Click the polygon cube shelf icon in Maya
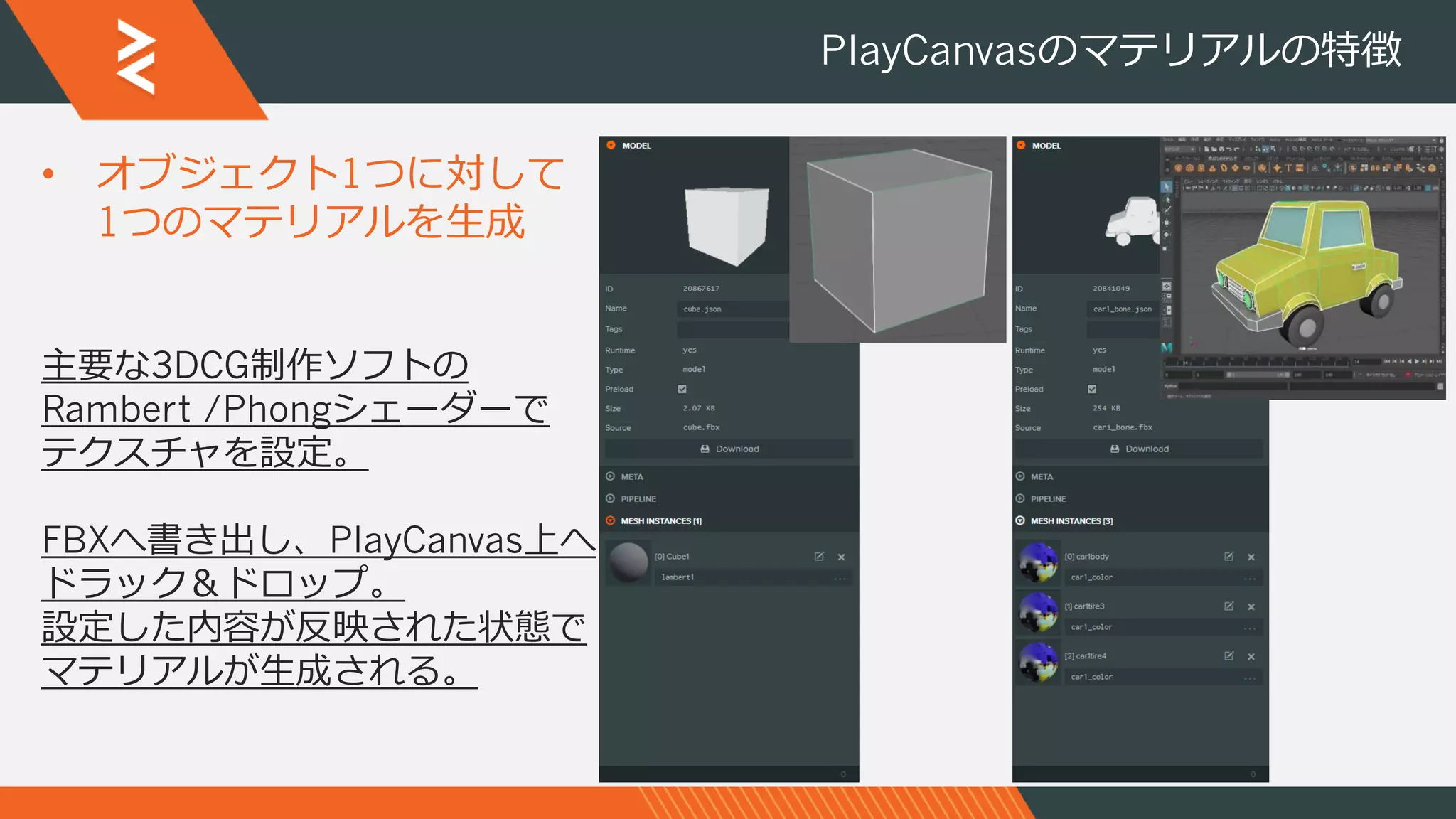This screenshot has height=819, width=1456. click(x=1190, y=168)
